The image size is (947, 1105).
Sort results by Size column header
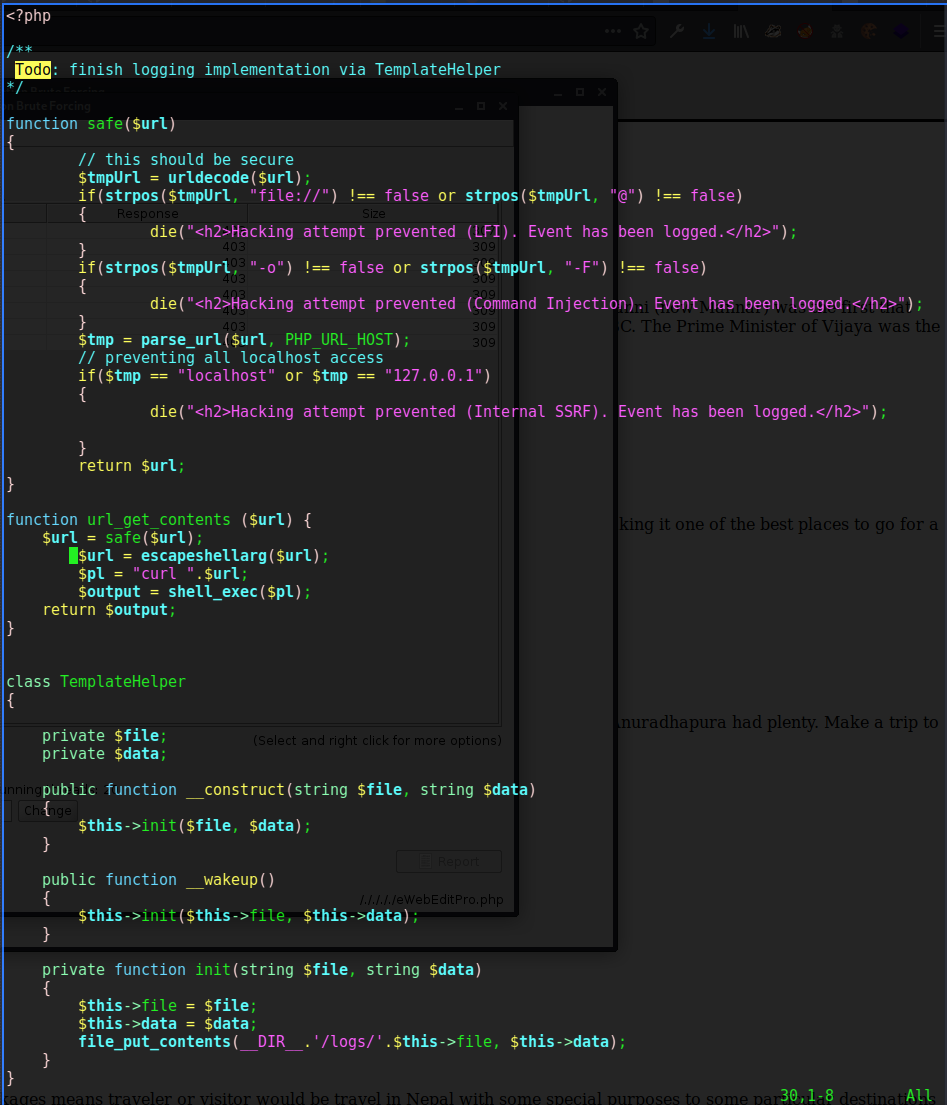[373, 213]
